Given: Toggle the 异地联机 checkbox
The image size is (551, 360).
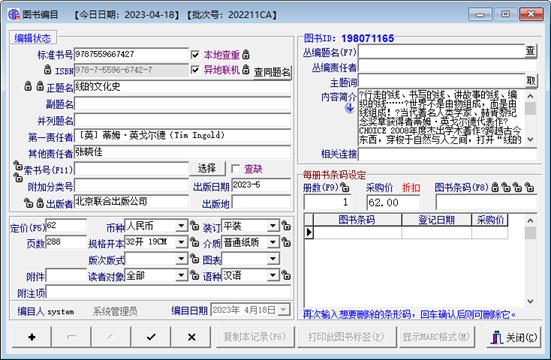Looking at the screenshot, I should pyautogui.click(x=195, y=69).
